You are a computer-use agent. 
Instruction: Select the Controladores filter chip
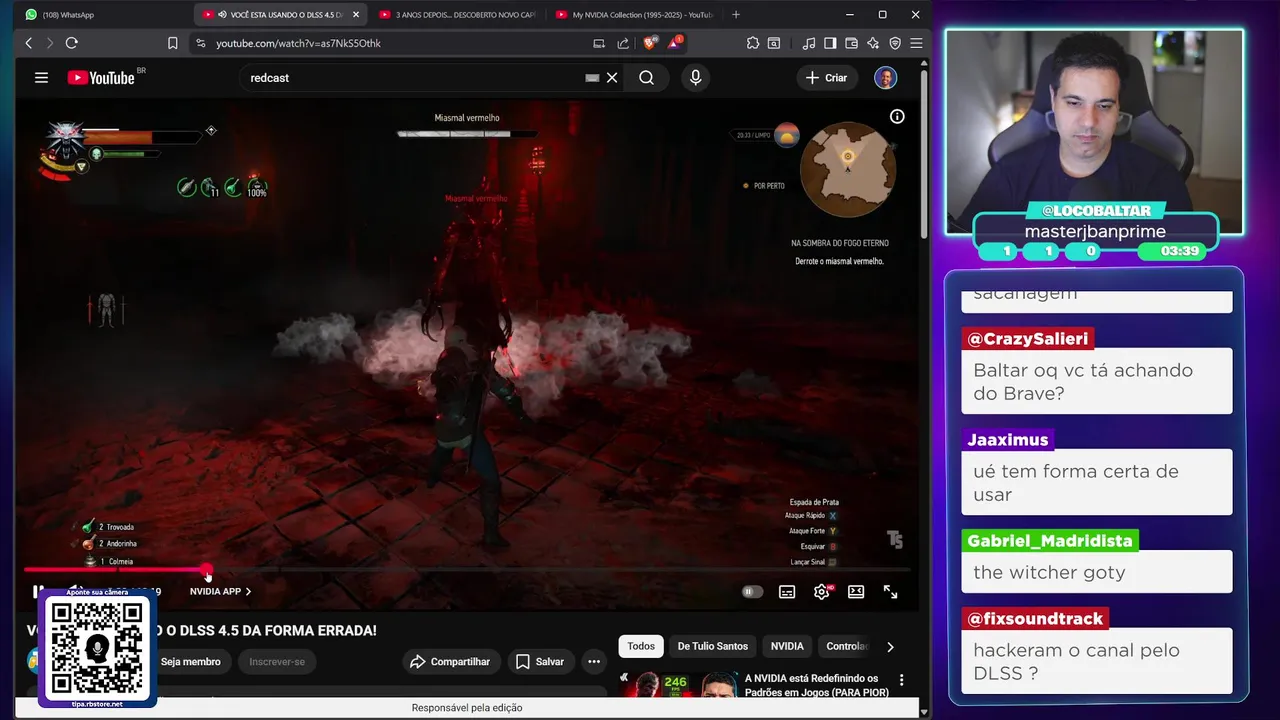coord(846,646)
